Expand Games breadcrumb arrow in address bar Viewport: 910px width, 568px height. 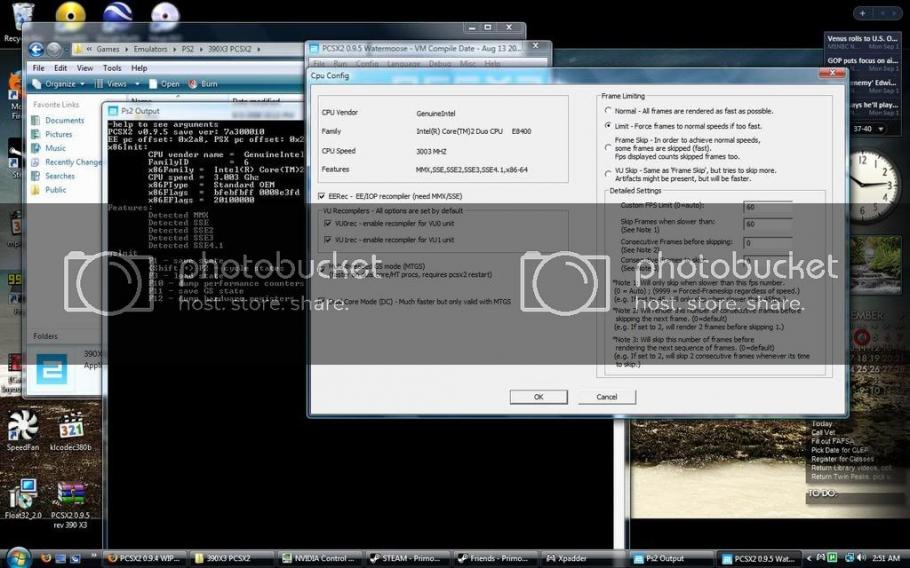pyautogui.click(x=125, y=49)
